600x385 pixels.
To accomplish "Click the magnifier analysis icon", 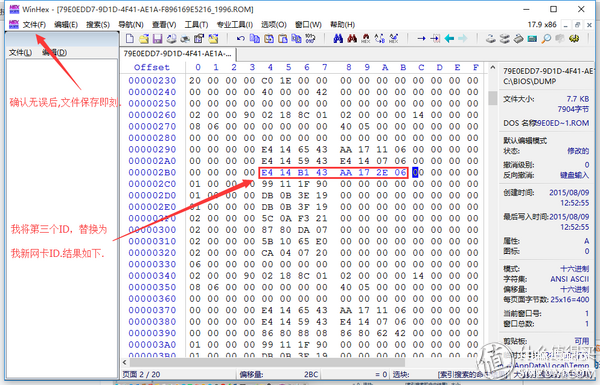I will pyautogui.click(x=546, y=39).
